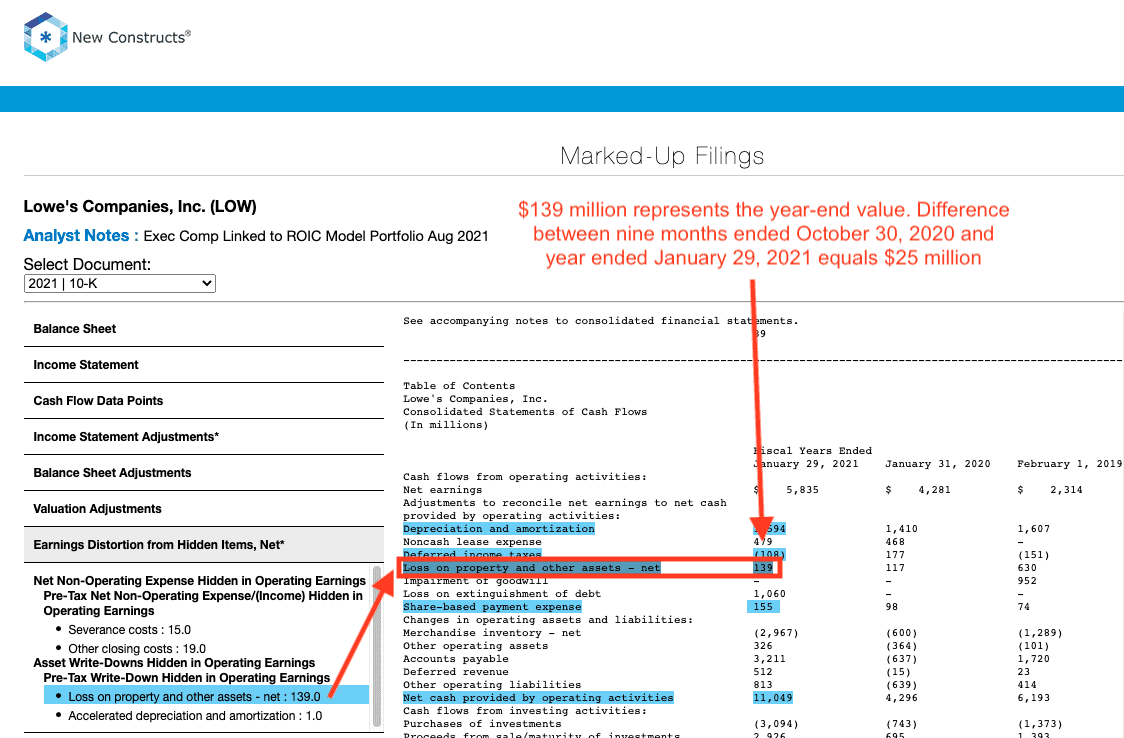Viewport: 1124px width, 738px height.
Task: Click Asset Write-Downs Hidden in Operating Earnings heading
Action: coord(174,663)
